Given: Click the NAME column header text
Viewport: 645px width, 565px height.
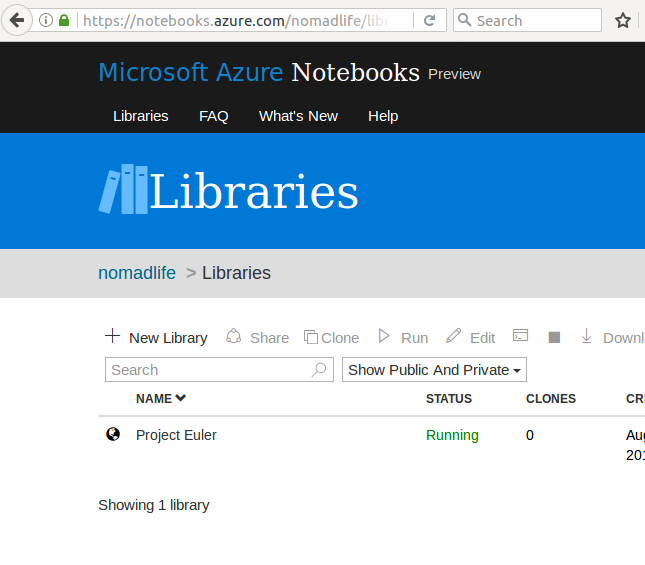Looking at the screenshot, I should click(154, 398).
